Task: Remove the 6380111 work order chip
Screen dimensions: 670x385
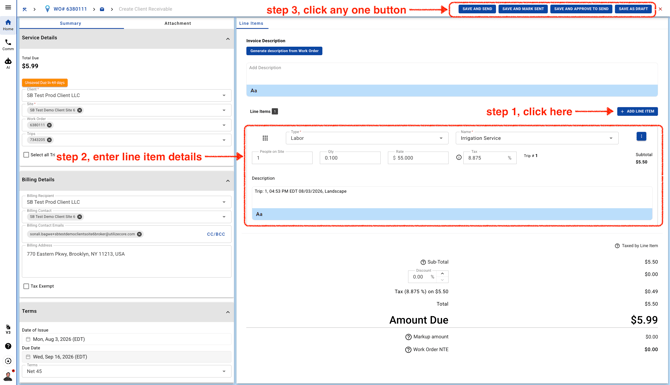Action: [x=50, y=125]
